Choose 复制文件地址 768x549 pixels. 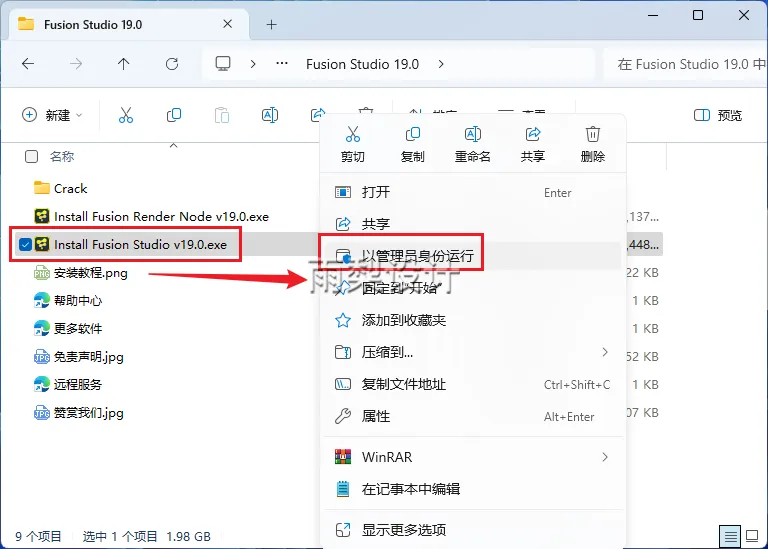coord(473,384)
